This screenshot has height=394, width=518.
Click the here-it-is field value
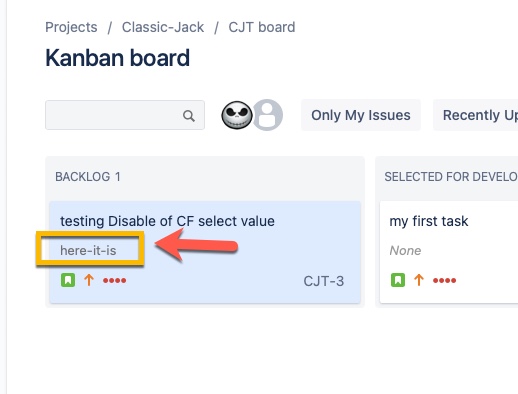88,250
